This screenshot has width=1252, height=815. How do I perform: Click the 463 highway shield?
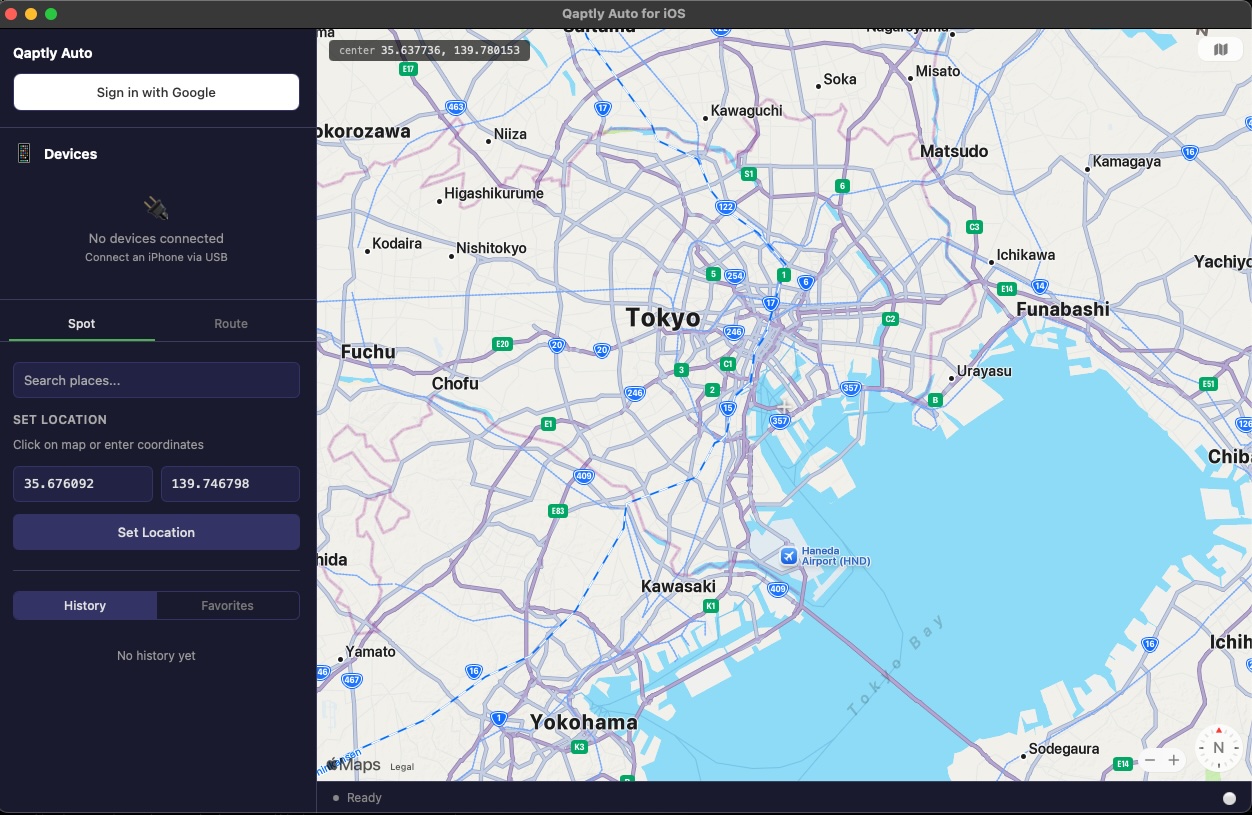(x=456, y=107)
